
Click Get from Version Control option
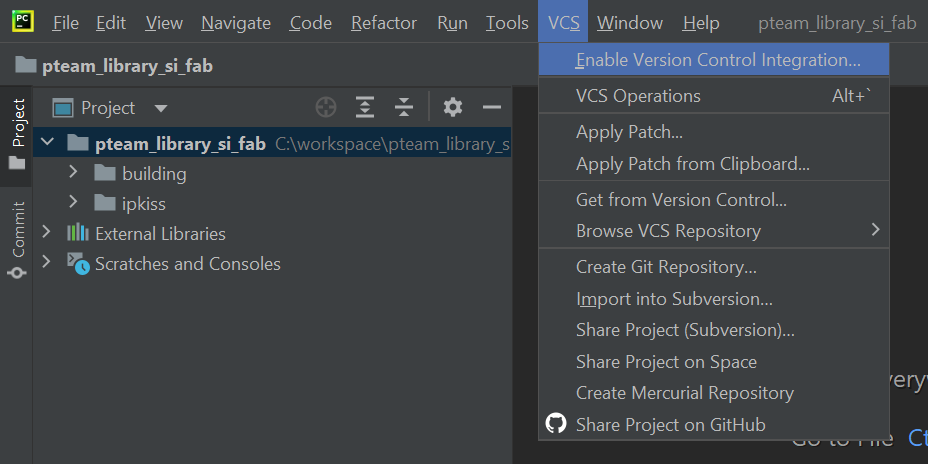click(x=681, y=200)
